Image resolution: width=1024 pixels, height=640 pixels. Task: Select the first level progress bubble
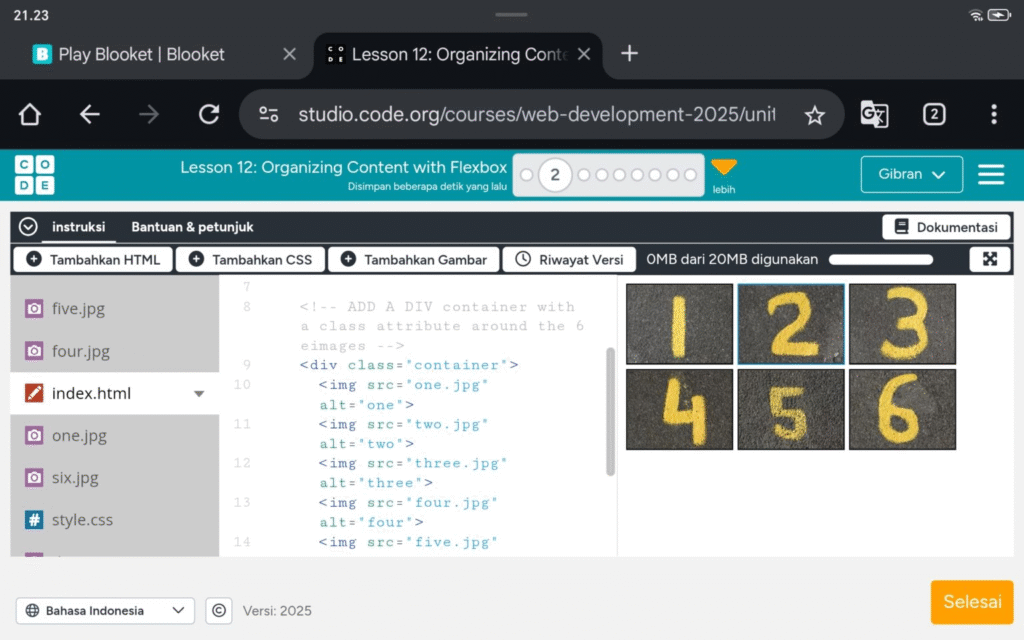pos(527,175)
